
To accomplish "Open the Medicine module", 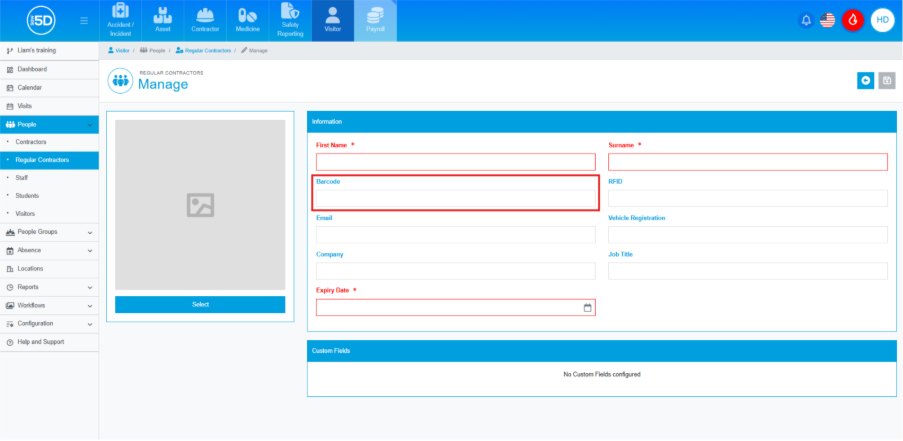I will tap(247, 20).
